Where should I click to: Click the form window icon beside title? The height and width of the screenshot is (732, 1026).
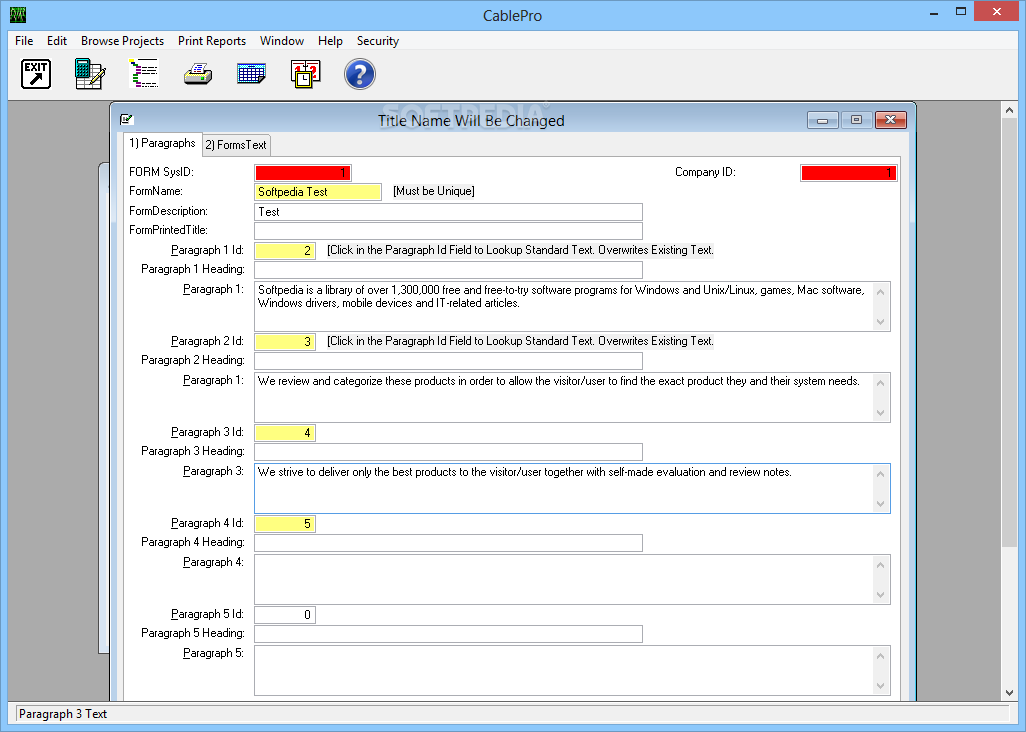click(126, 119)
